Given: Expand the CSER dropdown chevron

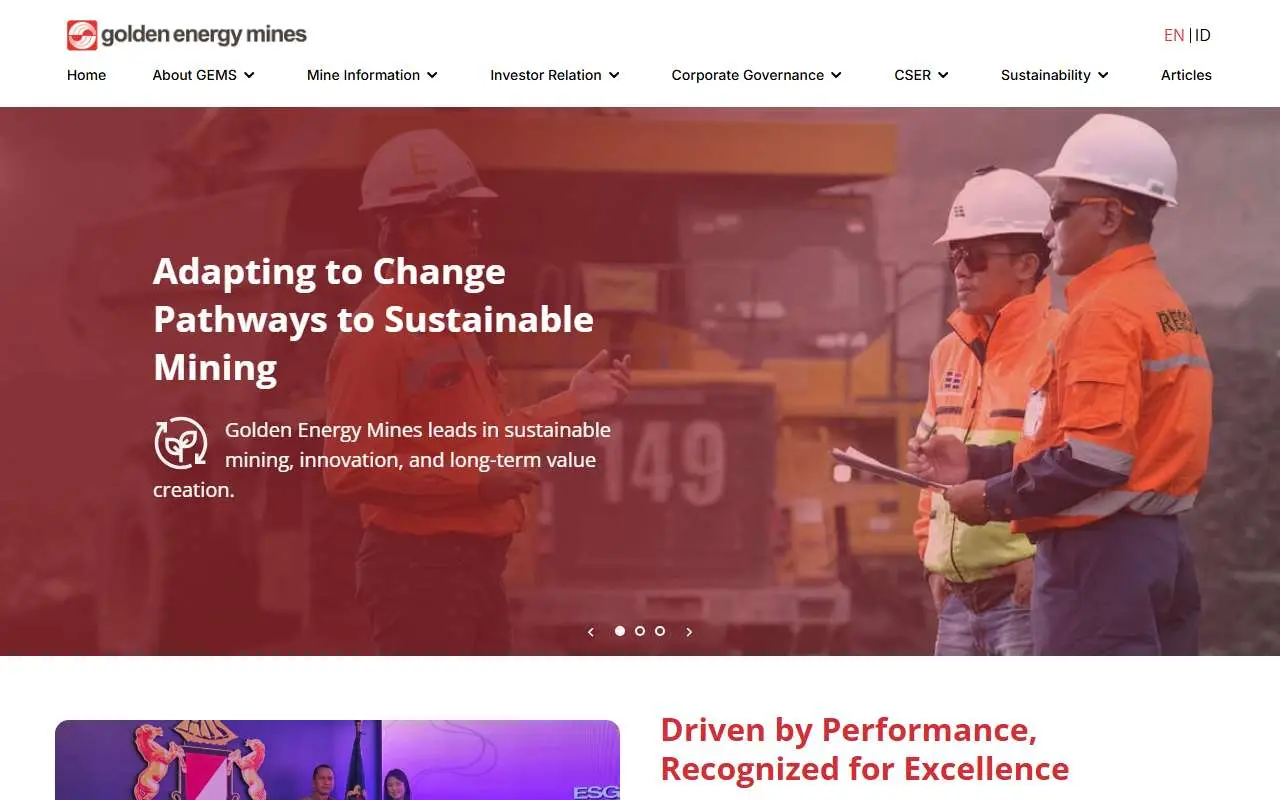Looking at the screenshot, I should tap(943, 75).
